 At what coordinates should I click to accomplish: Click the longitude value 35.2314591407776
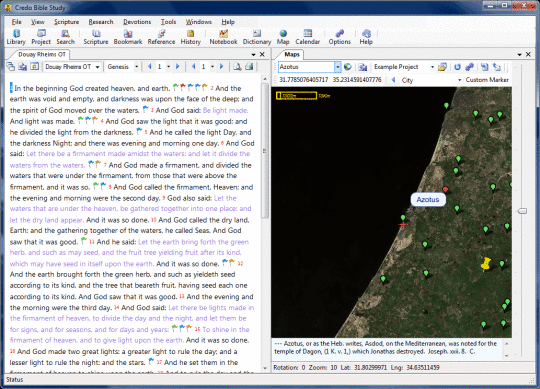(x=357, y=80)
